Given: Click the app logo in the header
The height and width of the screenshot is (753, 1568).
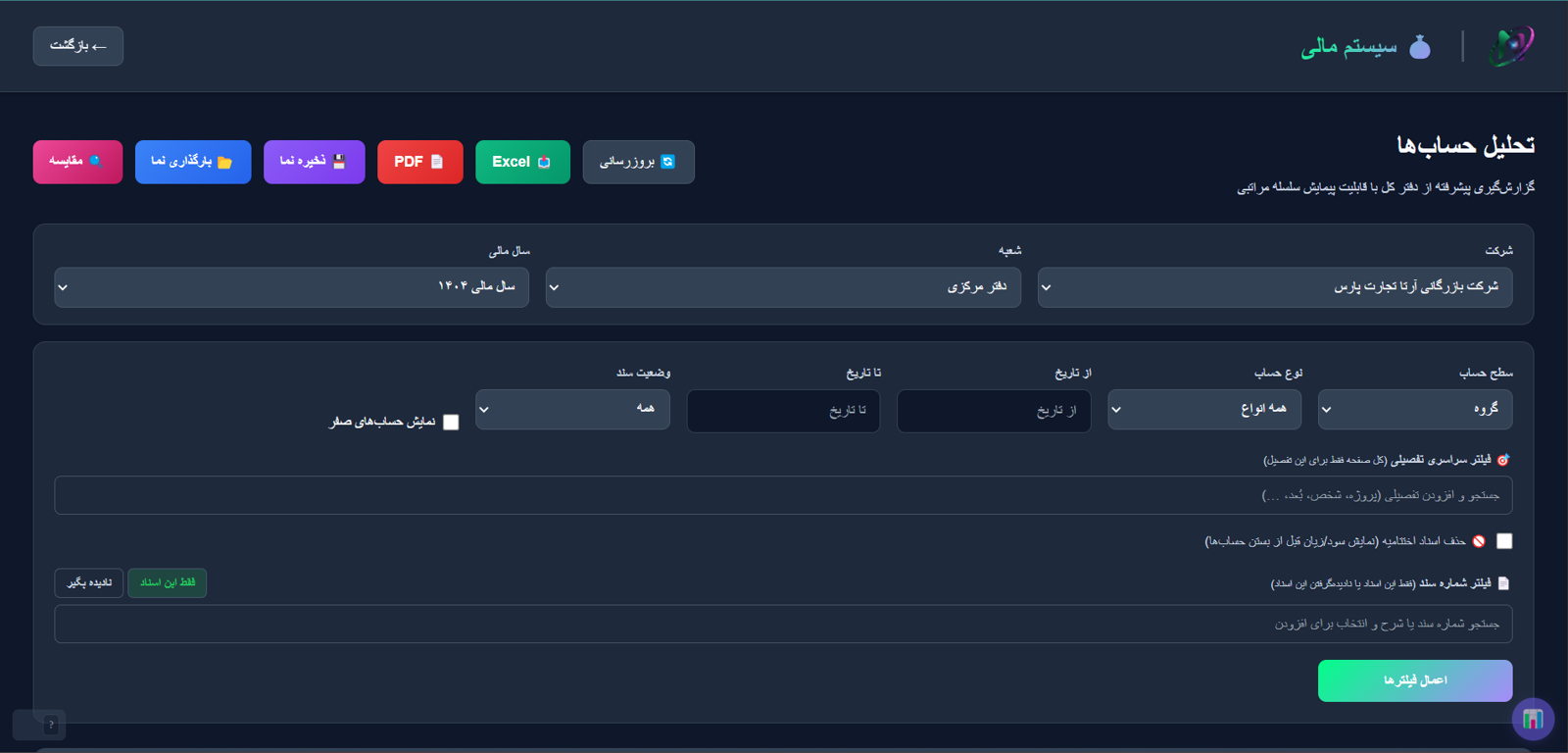Looking at the screenshot, I should (x=1511, y=46).
